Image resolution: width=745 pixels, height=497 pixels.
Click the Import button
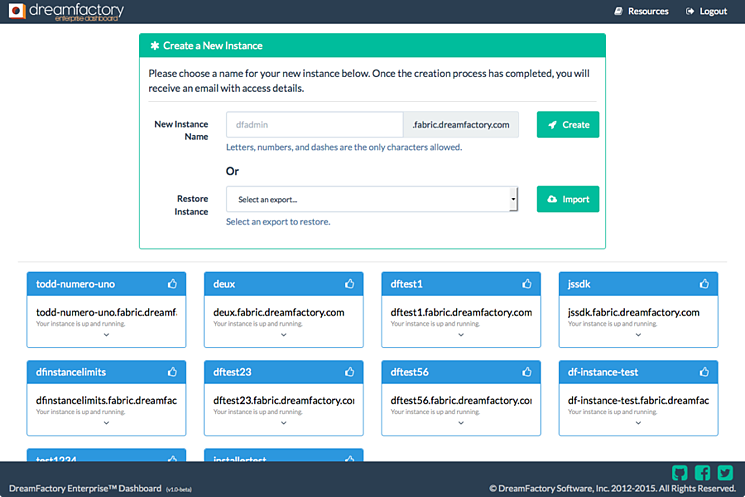pyautogui.click(x=568, y=199)
